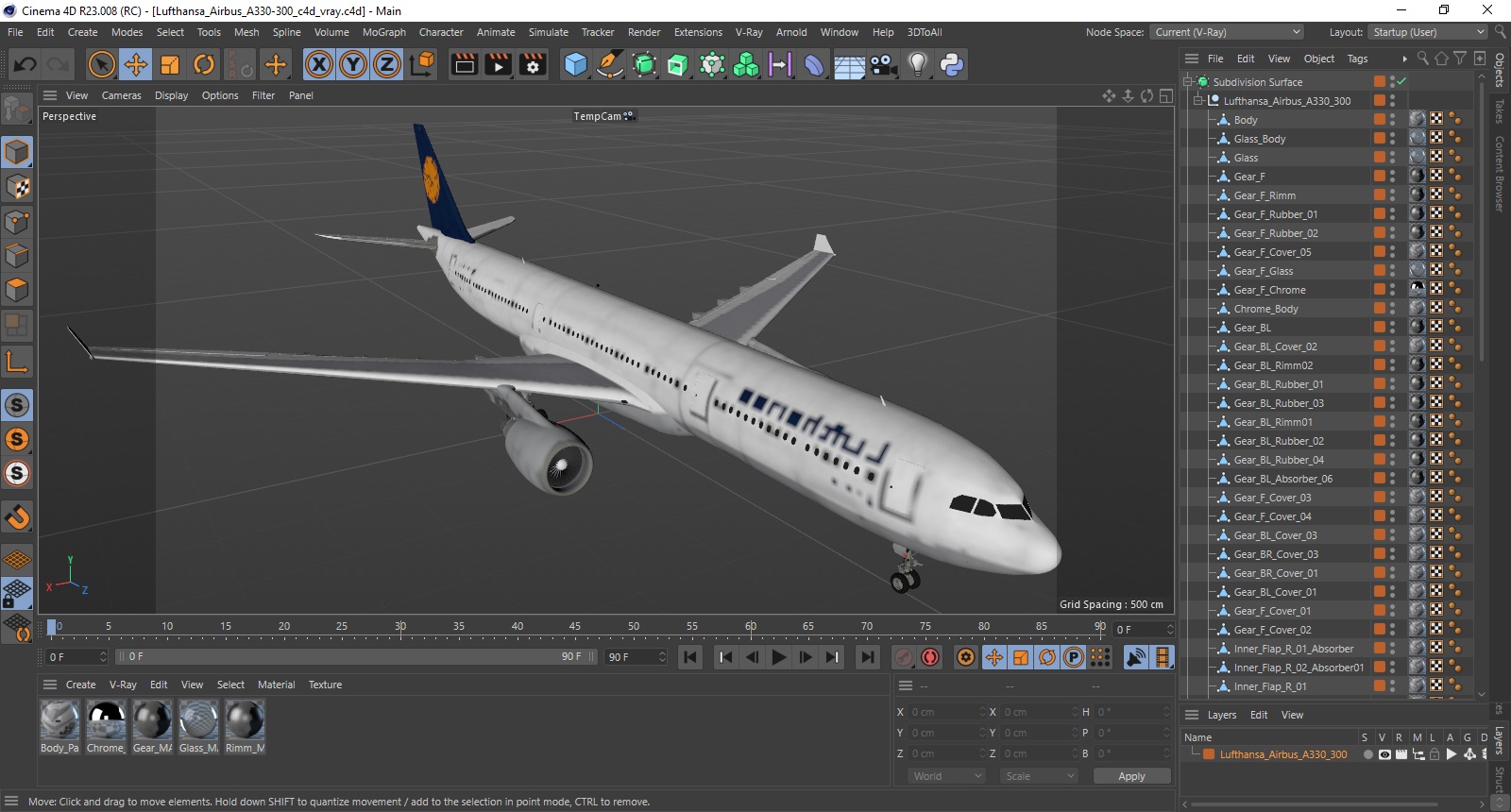Image resolution: width=1511 pixels, height=812 pixels.
Task: Add a MoGraph Cloner object
Action: click(746, 64)
